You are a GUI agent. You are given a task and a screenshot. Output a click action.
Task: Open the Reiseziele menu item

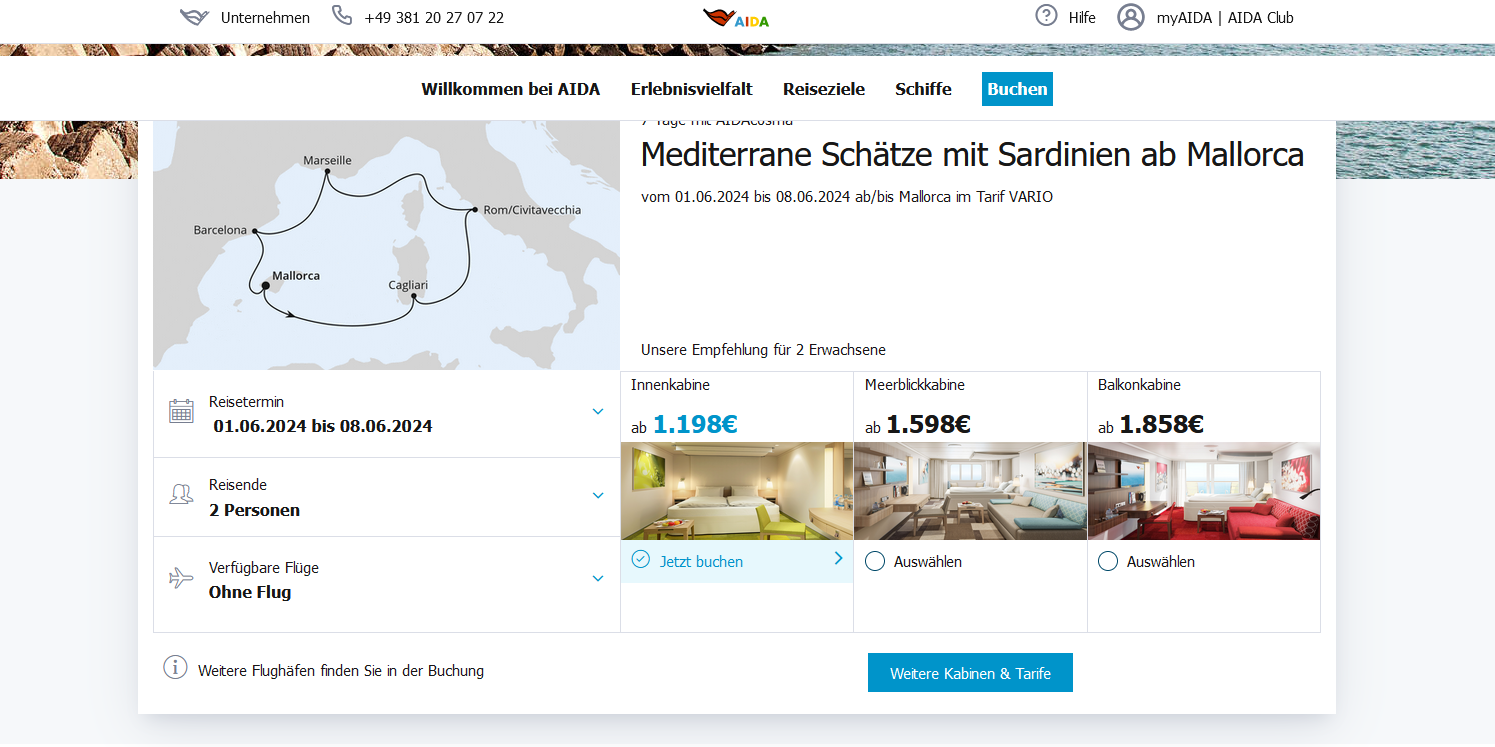pos(824,89)
